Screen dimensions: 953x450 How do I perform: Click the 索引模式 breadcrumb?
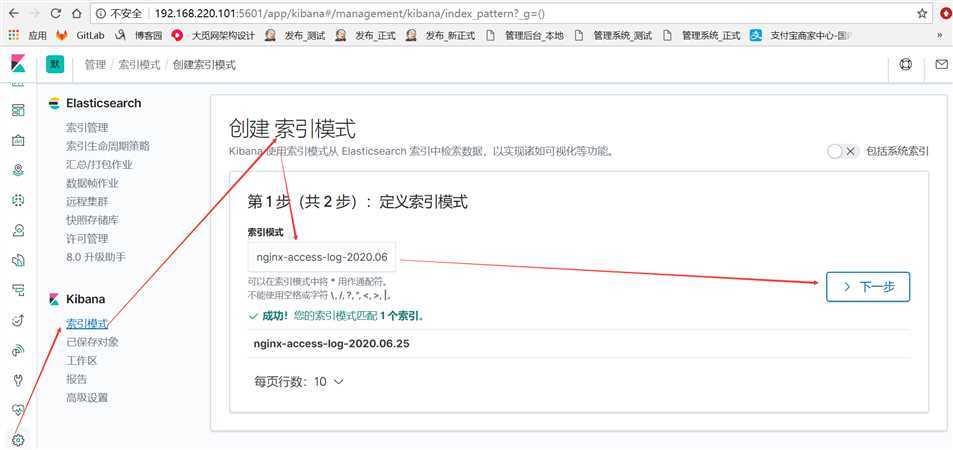[139, 64]
